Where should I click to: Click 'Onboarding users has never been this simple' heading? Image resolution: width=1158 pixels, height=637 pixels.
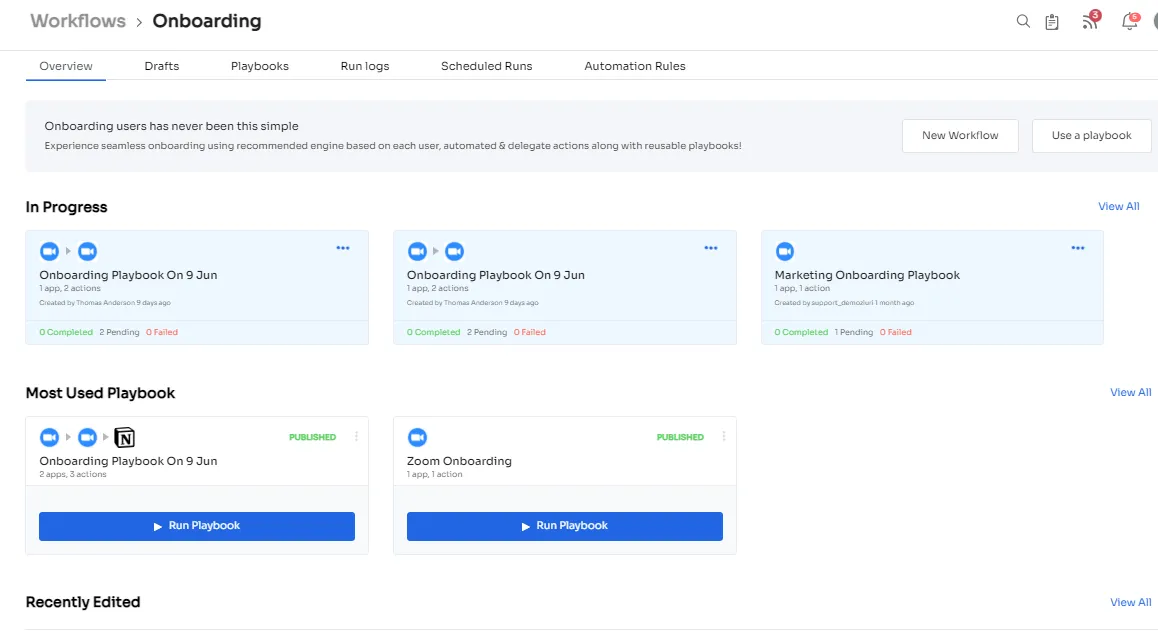pos(171,127)
